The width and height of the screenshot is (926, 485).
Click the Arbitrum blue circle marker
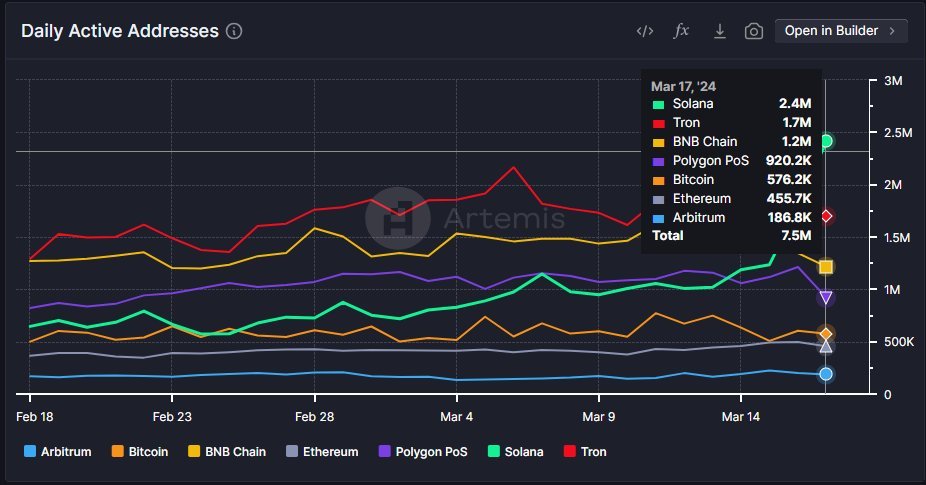pos(826,374)
